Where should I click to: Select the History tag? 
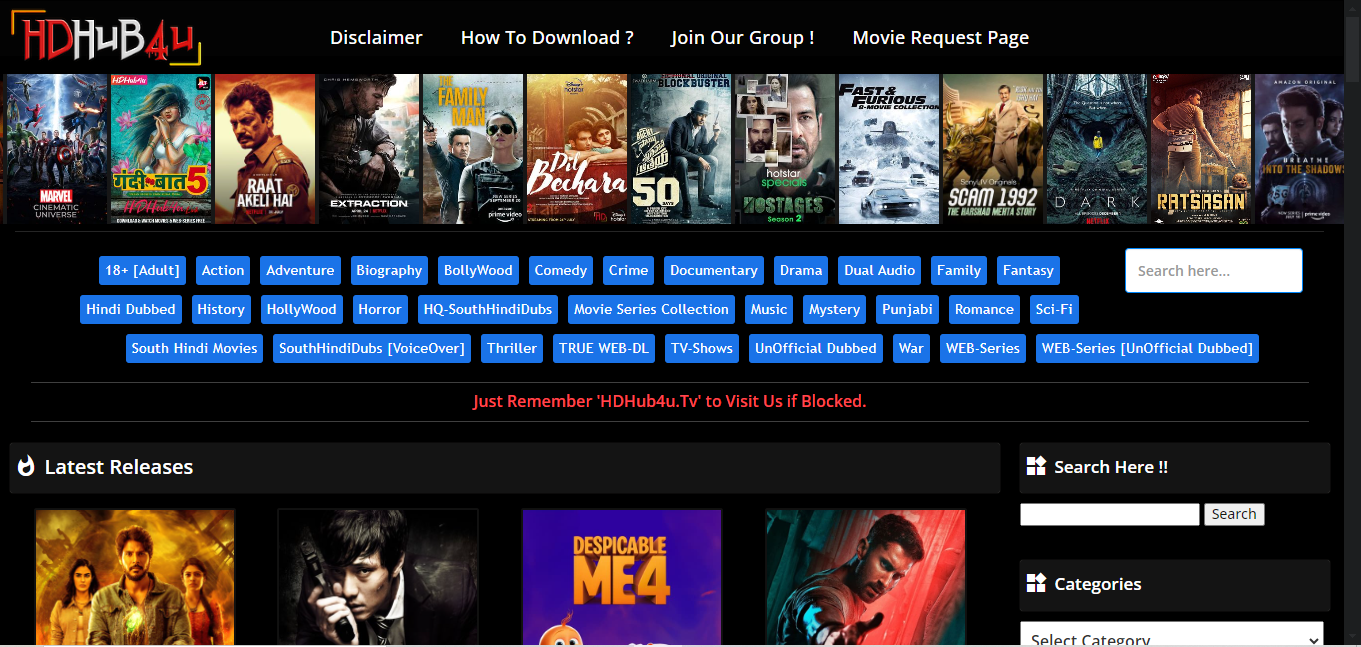[x=221, y=309]
